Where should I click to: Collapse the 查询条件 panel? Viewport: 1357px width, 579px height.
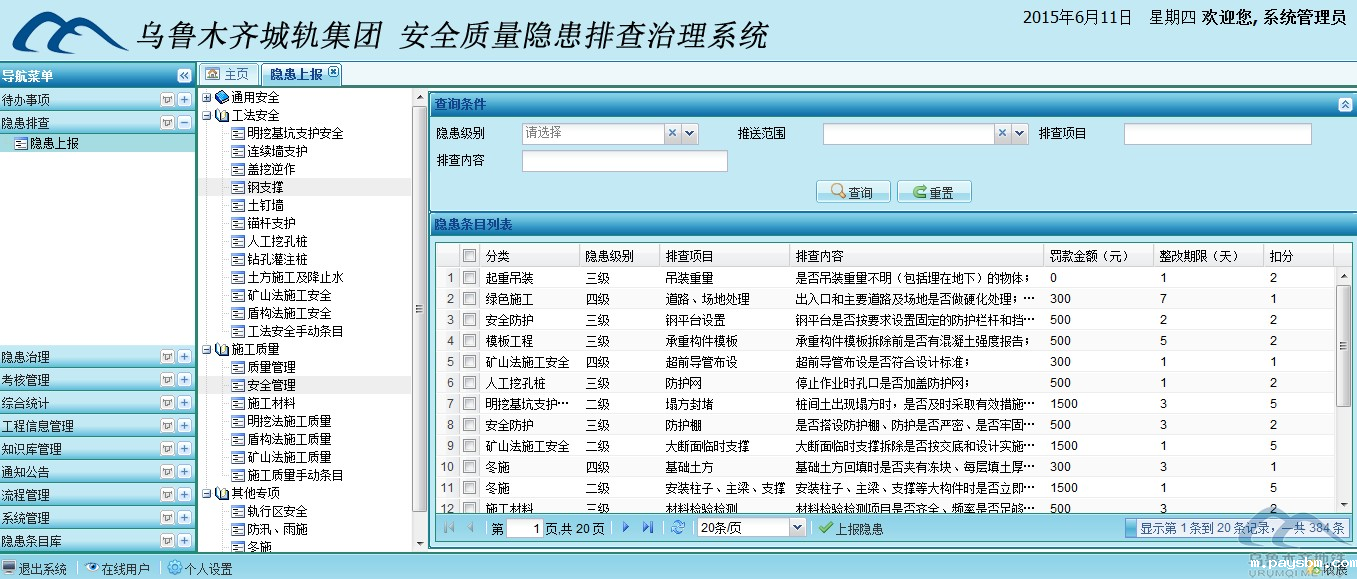(x=1344, y=104)
